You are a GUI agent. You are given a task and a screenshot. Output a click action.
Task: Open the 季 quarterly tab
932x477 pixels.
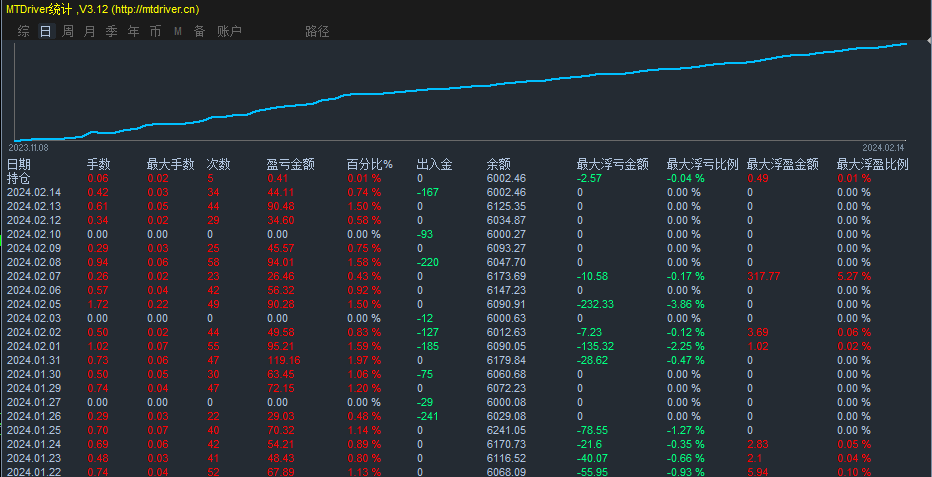(111, 31)
